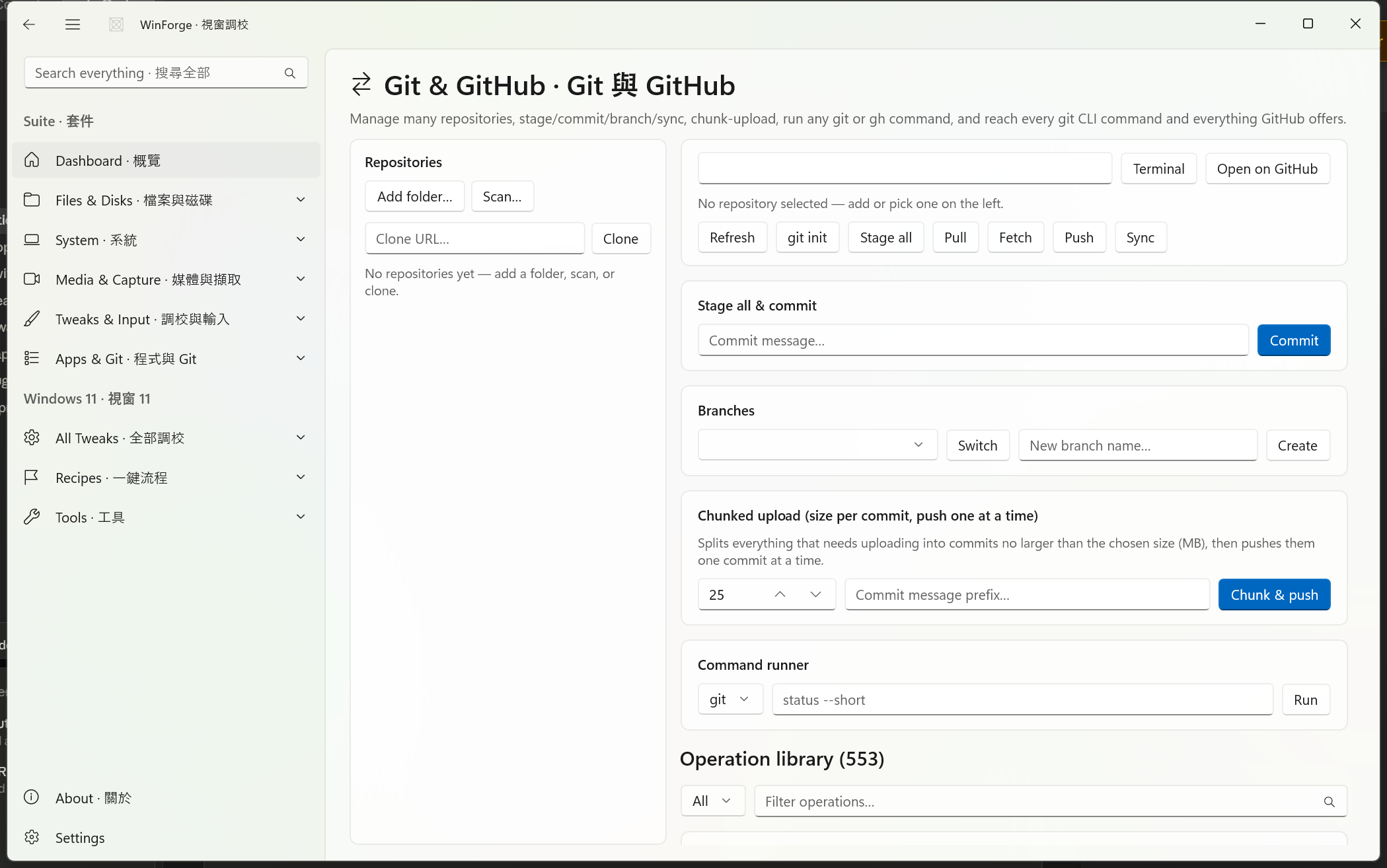Image resolution: width=1387 pixels, height=868 pixels.
Task: Decrease chunk size with the down arrow
Action: tap(815, 595)
